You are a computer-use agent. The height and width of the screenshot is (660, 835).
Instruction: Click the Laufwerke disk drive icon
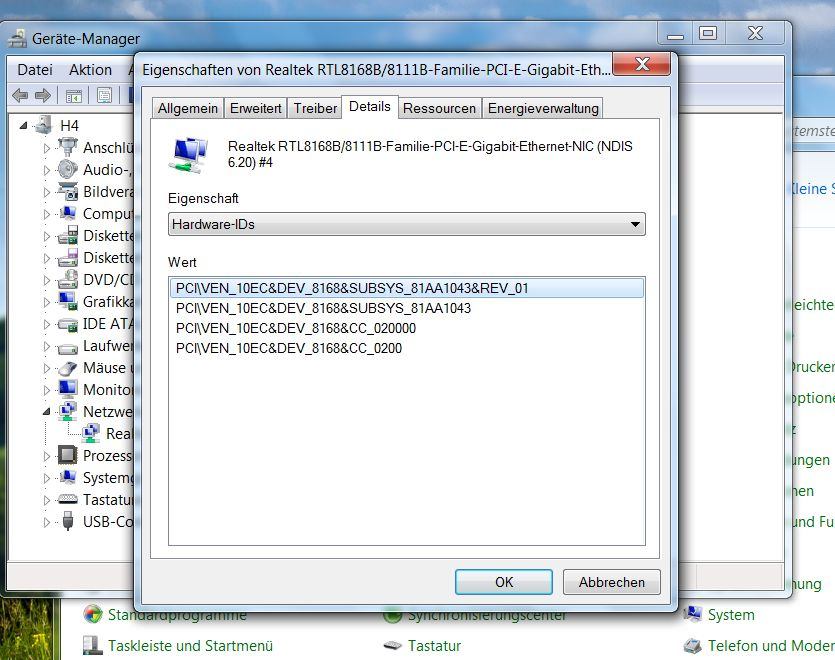point(68,348)
